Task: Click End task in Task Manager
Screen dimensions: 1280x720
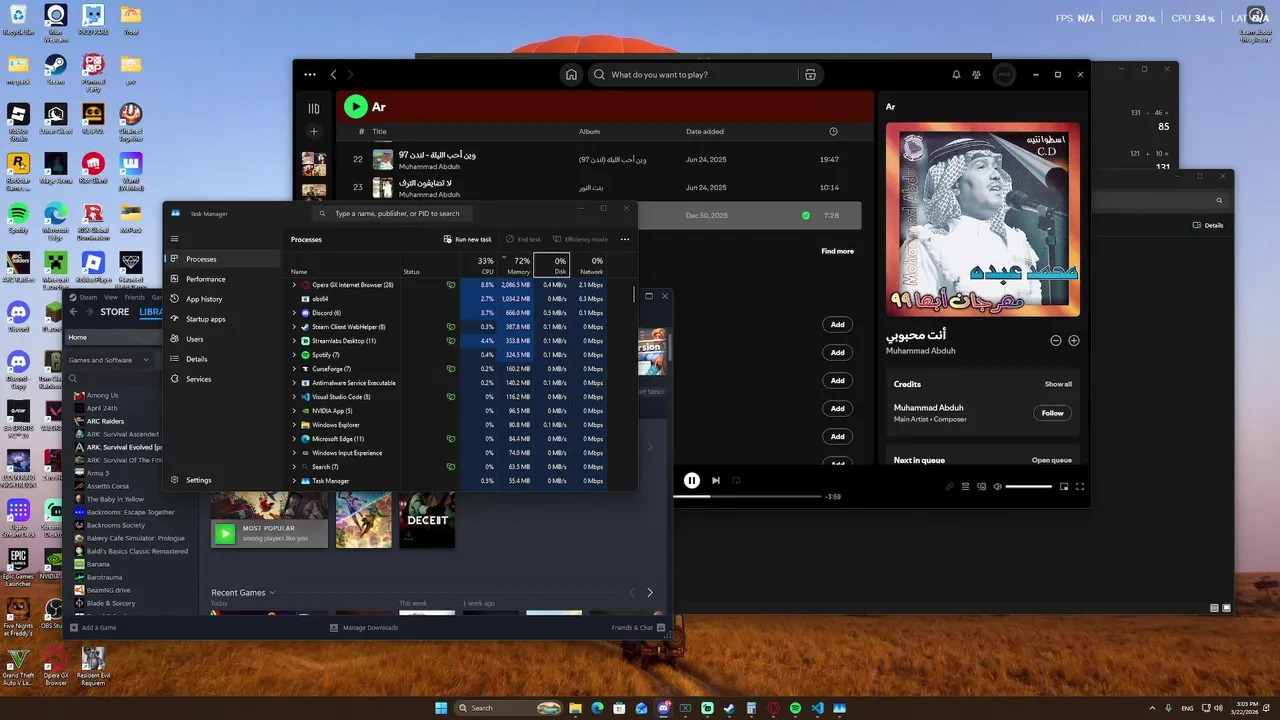Action: coord(523,239)
